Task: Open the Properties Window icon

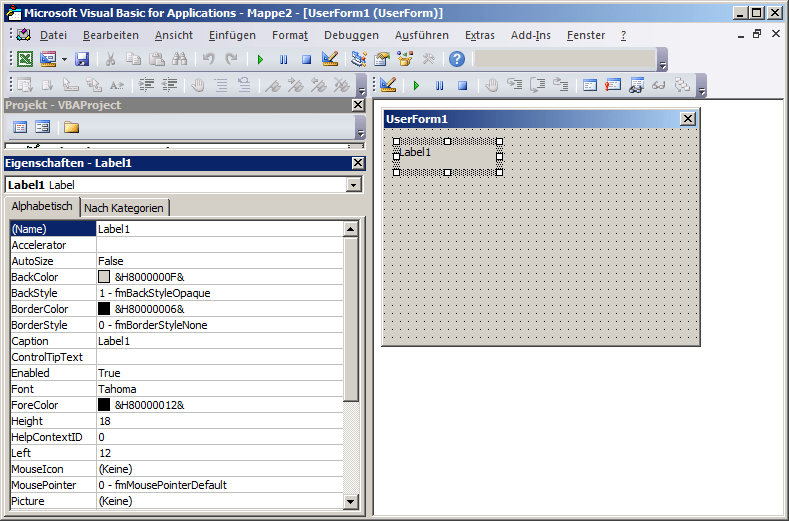Action: (382, 59)
